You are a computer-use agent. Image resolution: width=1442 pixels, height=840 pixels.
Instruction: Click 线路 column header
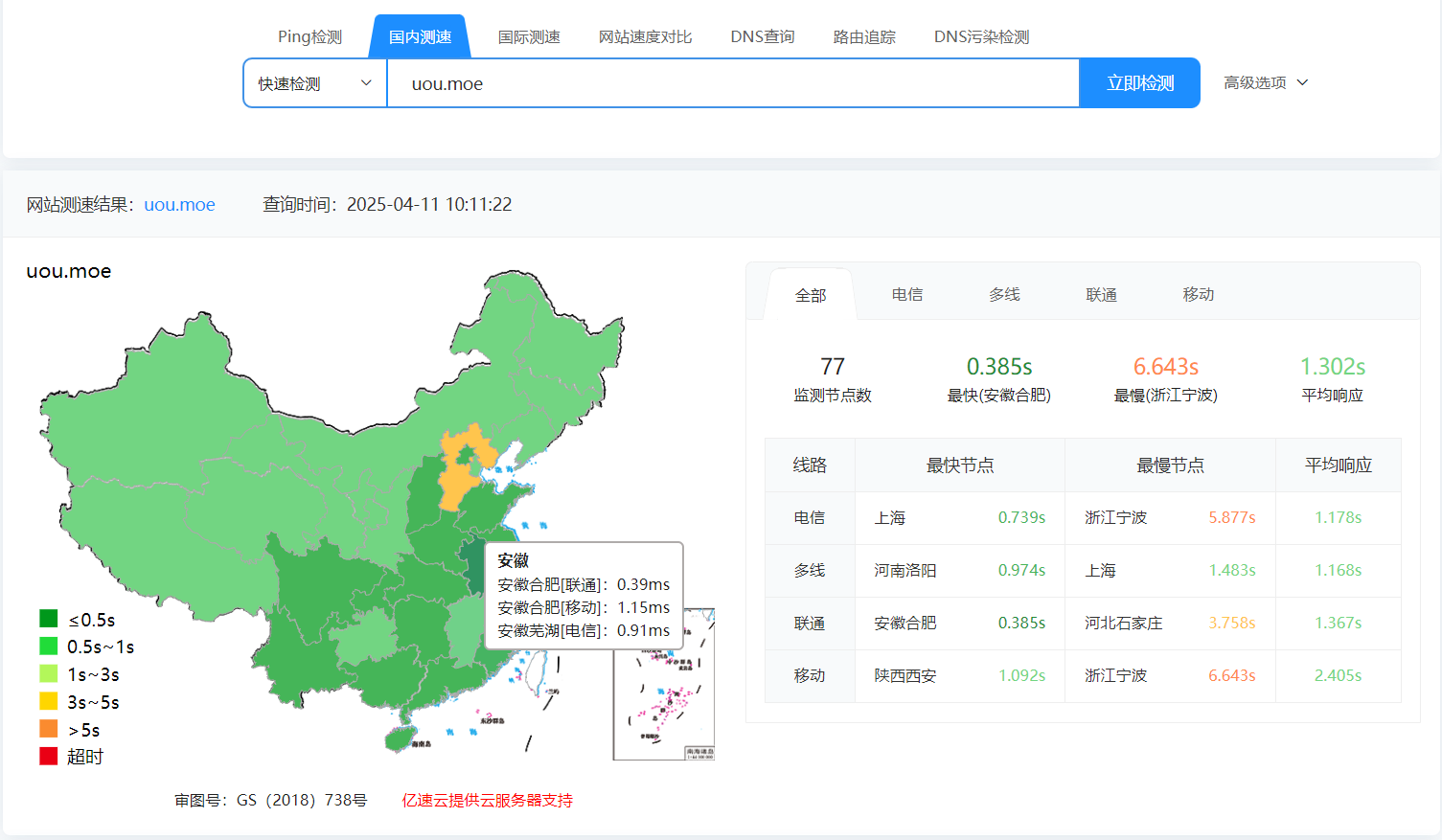pos(810,465)
